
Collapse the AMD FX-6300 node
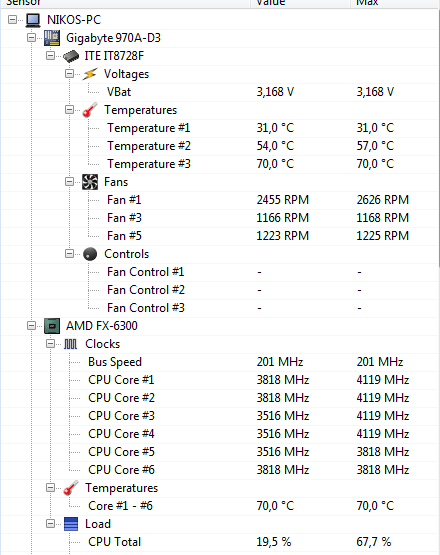pyautogui.click(x=32, y=325)
